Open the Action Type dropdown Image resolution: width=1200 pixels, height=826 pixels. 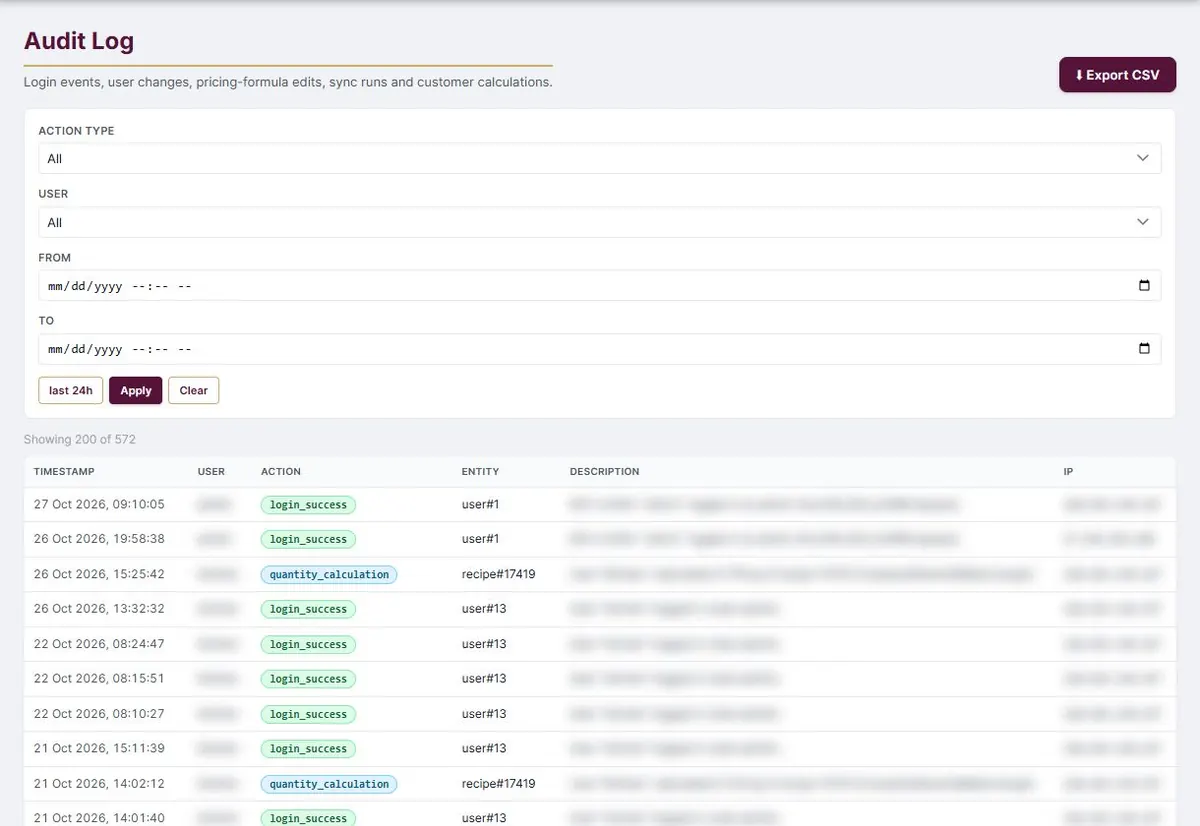(600, 158)
